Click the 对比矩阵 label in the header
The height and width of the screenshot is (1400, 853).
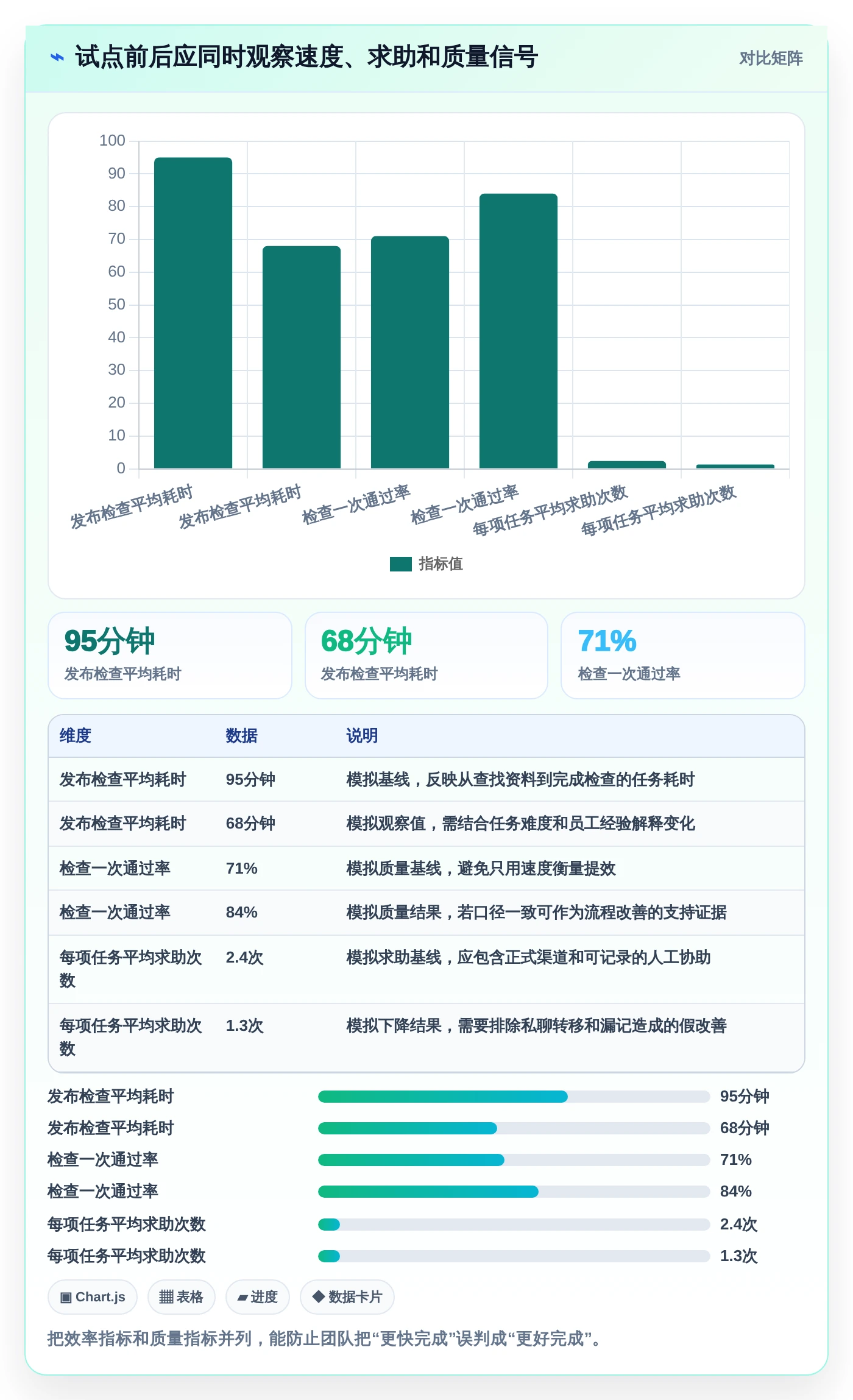[771, 58]
